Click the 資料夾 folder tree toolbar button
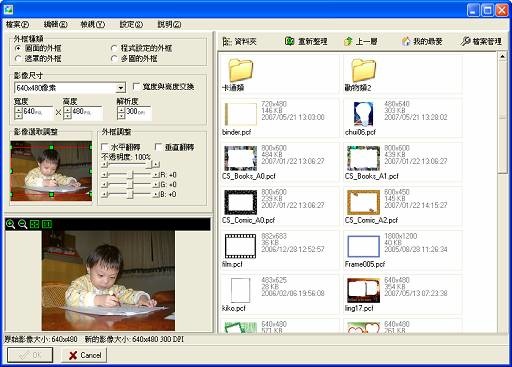The width and height of the screenshot is (512, 367). [239, 42]
